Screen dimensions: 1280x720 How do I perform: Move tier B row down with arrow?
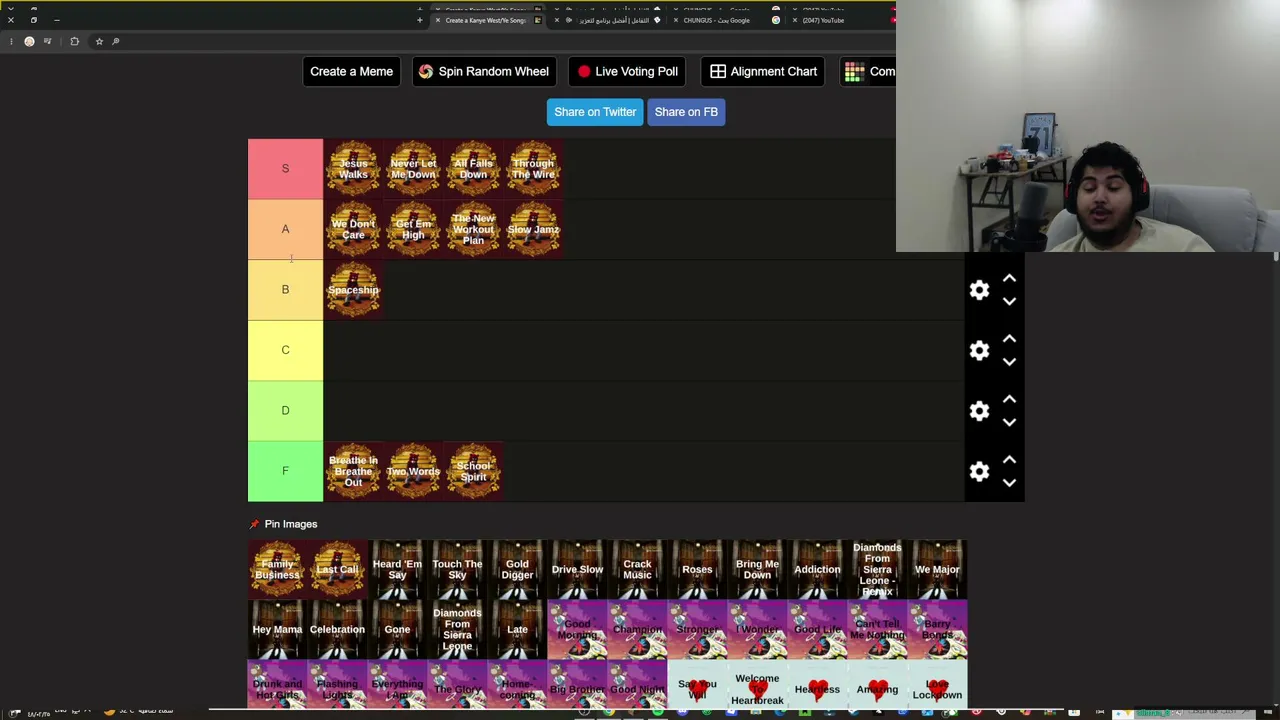click(1009, 301)
